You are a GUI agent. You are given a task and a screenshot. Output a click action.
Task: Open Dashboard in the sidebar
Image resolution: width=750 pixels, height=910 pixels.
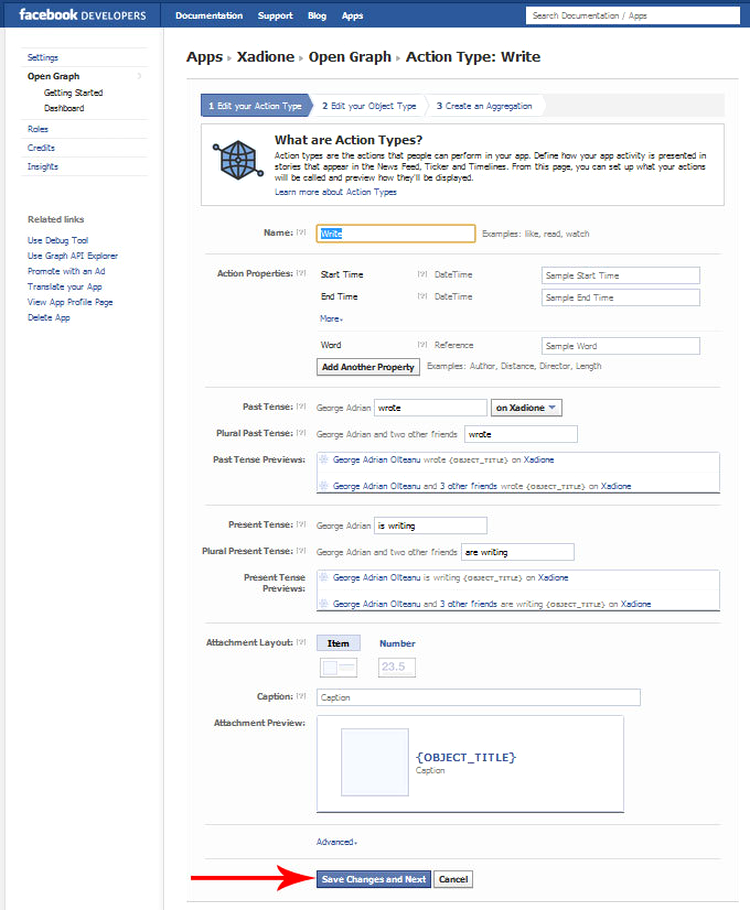point(64,108)
